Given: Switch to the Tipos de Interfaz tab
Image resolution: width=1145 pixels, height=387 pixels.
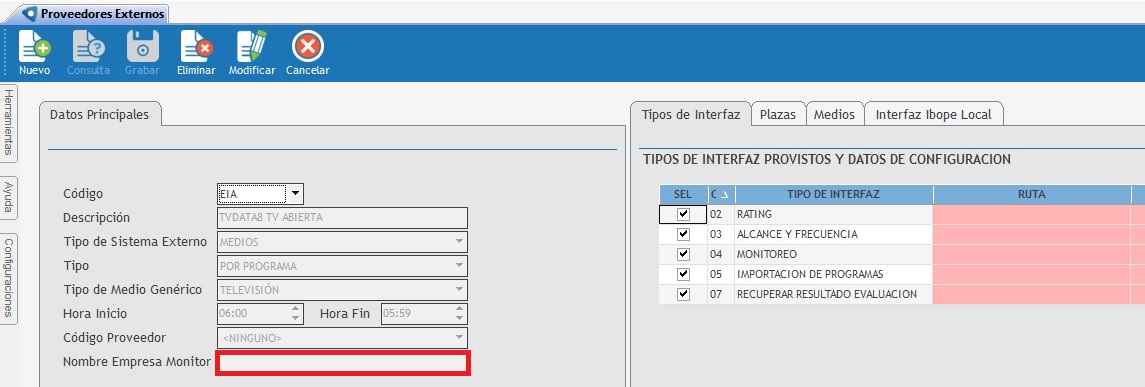Looking at the screenshot, I should (690, 115).
